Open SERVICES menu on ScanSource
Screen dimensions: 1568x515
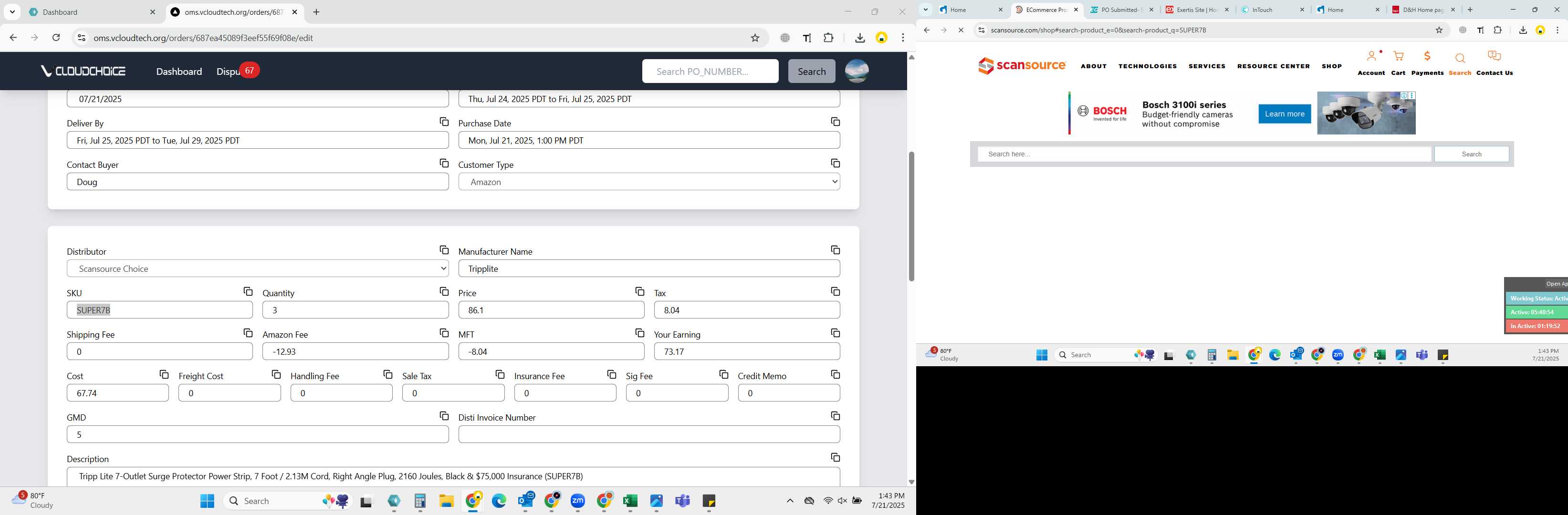1207,66
